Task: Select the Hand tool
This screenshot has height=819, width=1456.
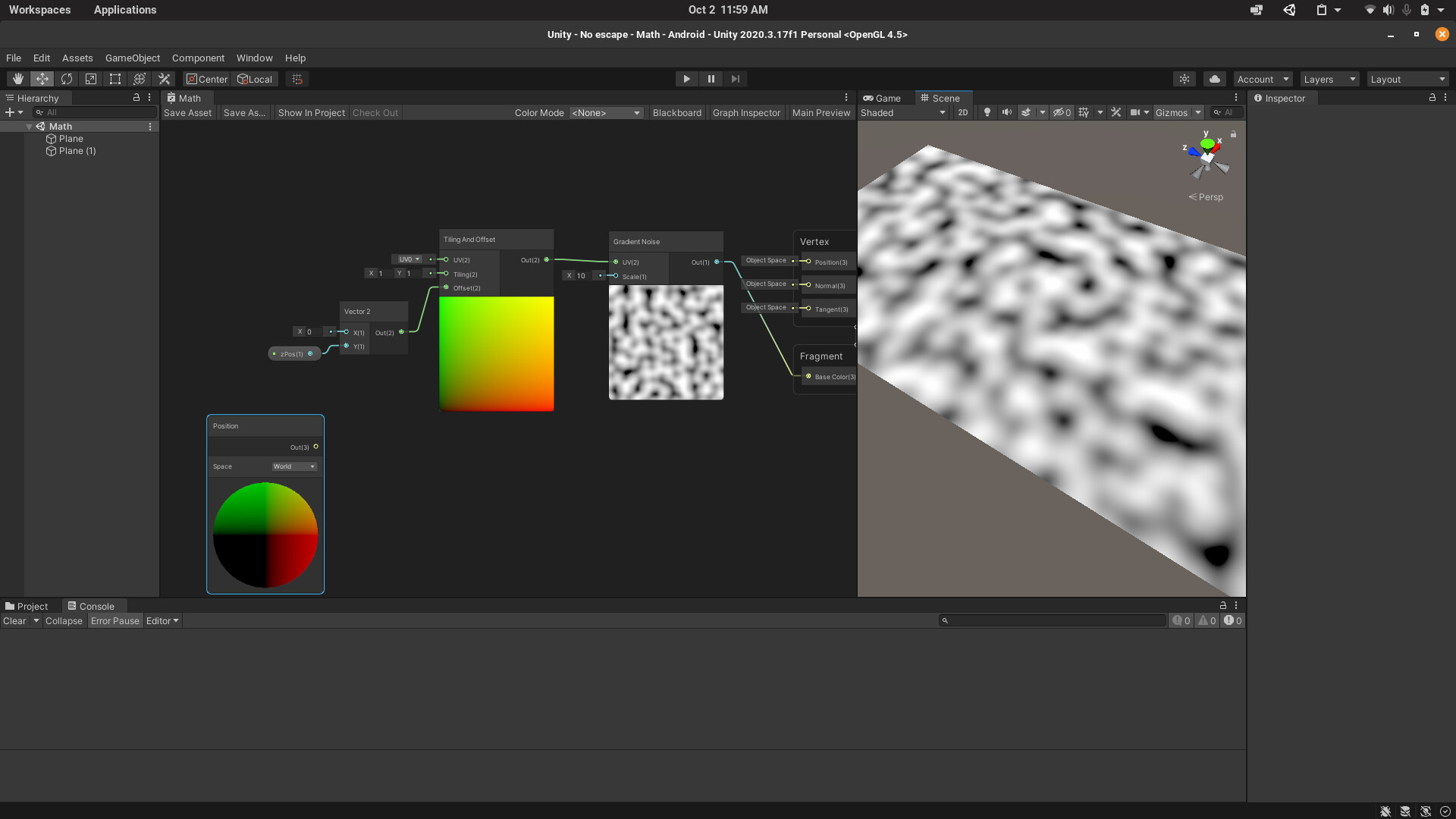Action: coord(17,79)
